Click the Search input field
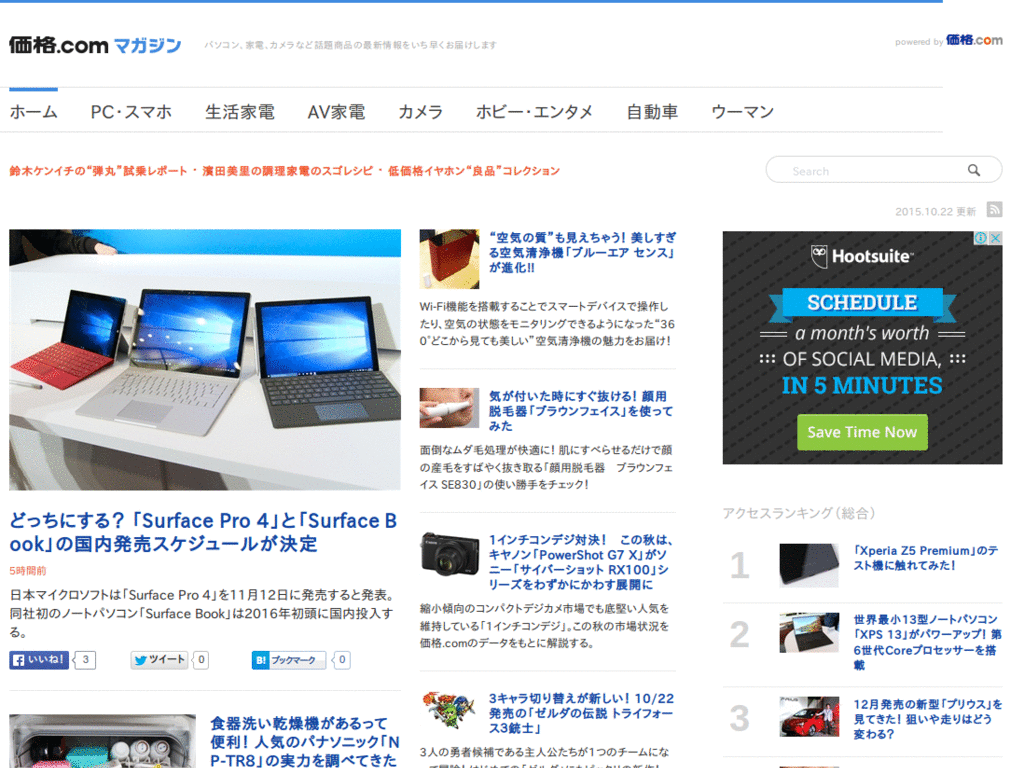Screen dimensions: 1024x768 [x=884, y=170]
